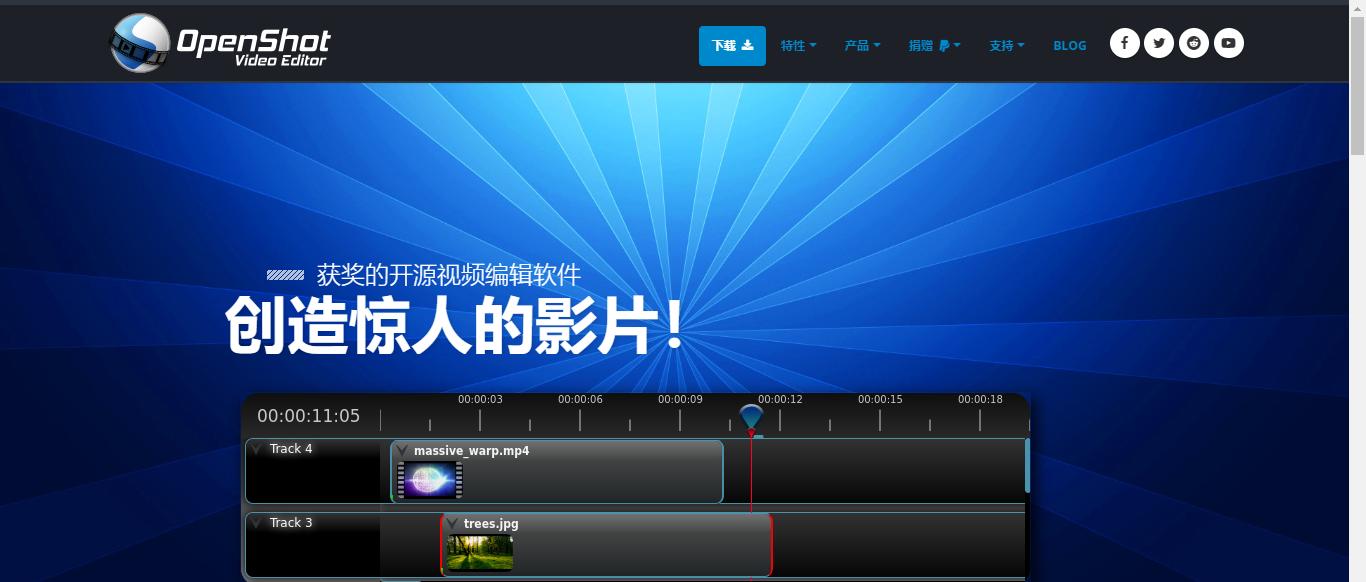Click the 下载 button
This screenshot has height=582, width=1366.
click(731, 45)
